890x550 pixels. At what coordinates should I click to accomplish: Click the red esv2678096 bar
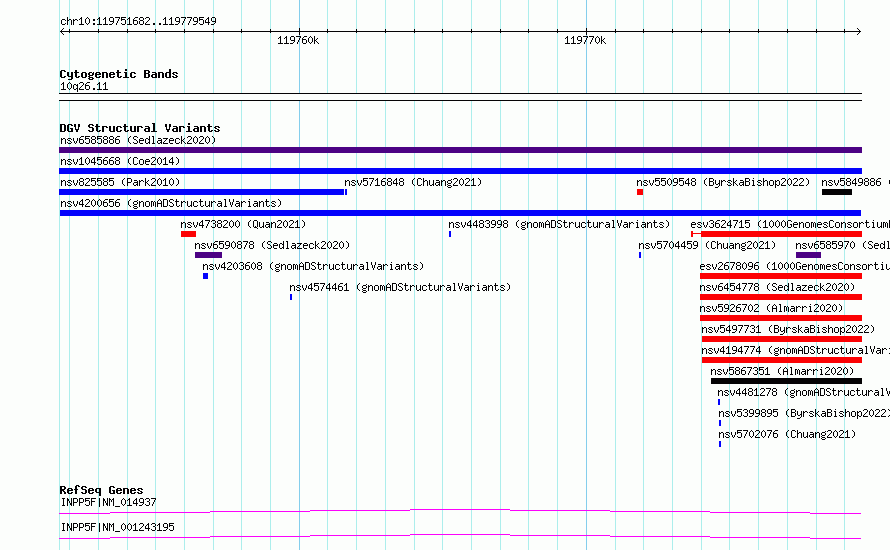click(x=780, y=276)
